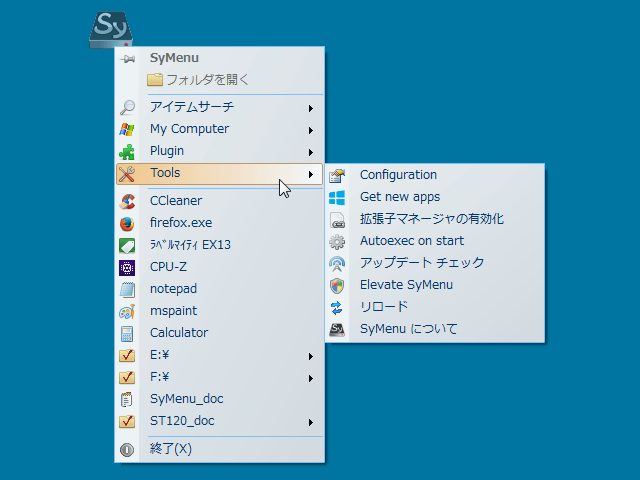640x480 pixels.
Task: Click the checkmark icon next to ST120_doc
Action: pyautogui.click(x=127, y=422)
